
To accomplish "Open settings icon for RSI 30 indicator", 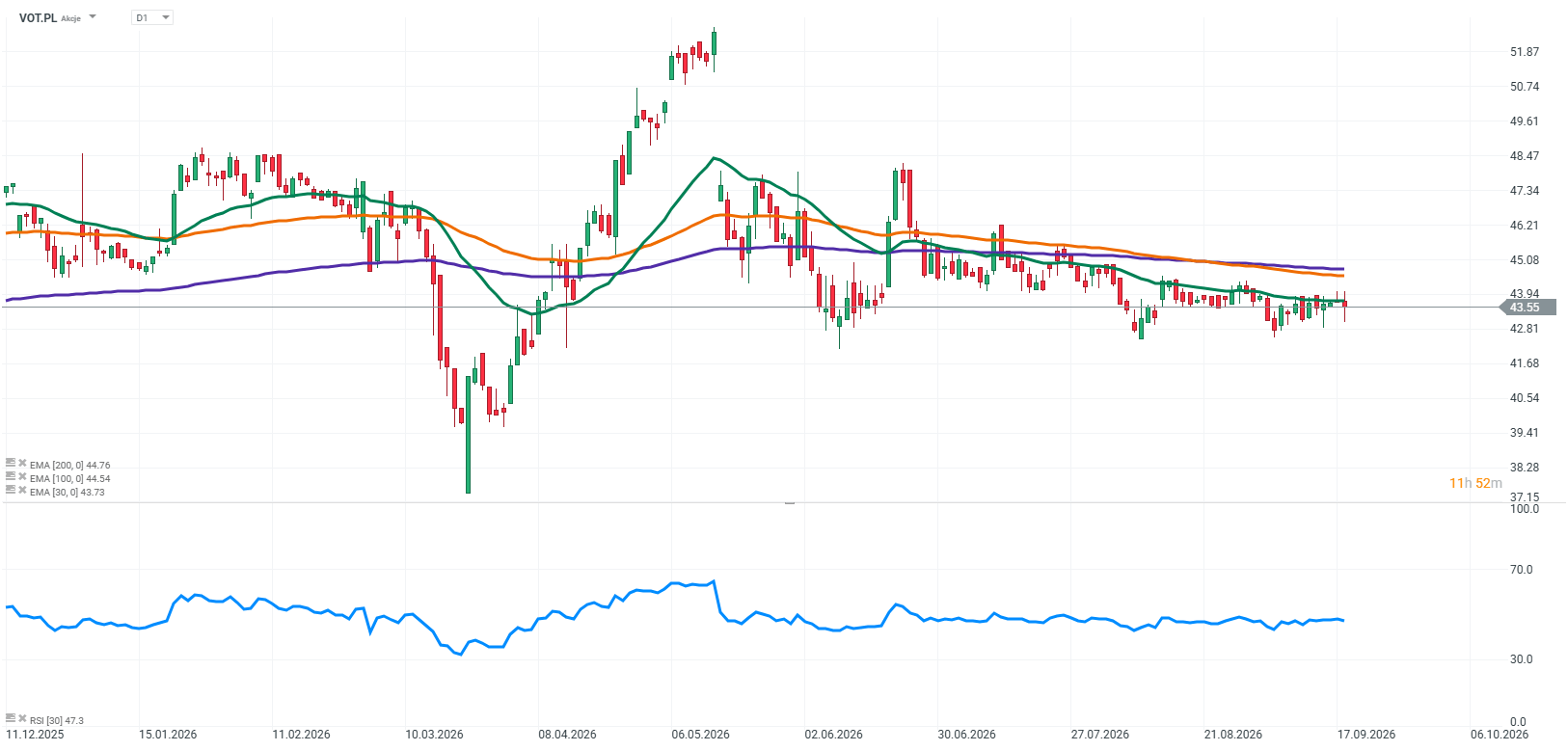I will (x=11, y=718).
